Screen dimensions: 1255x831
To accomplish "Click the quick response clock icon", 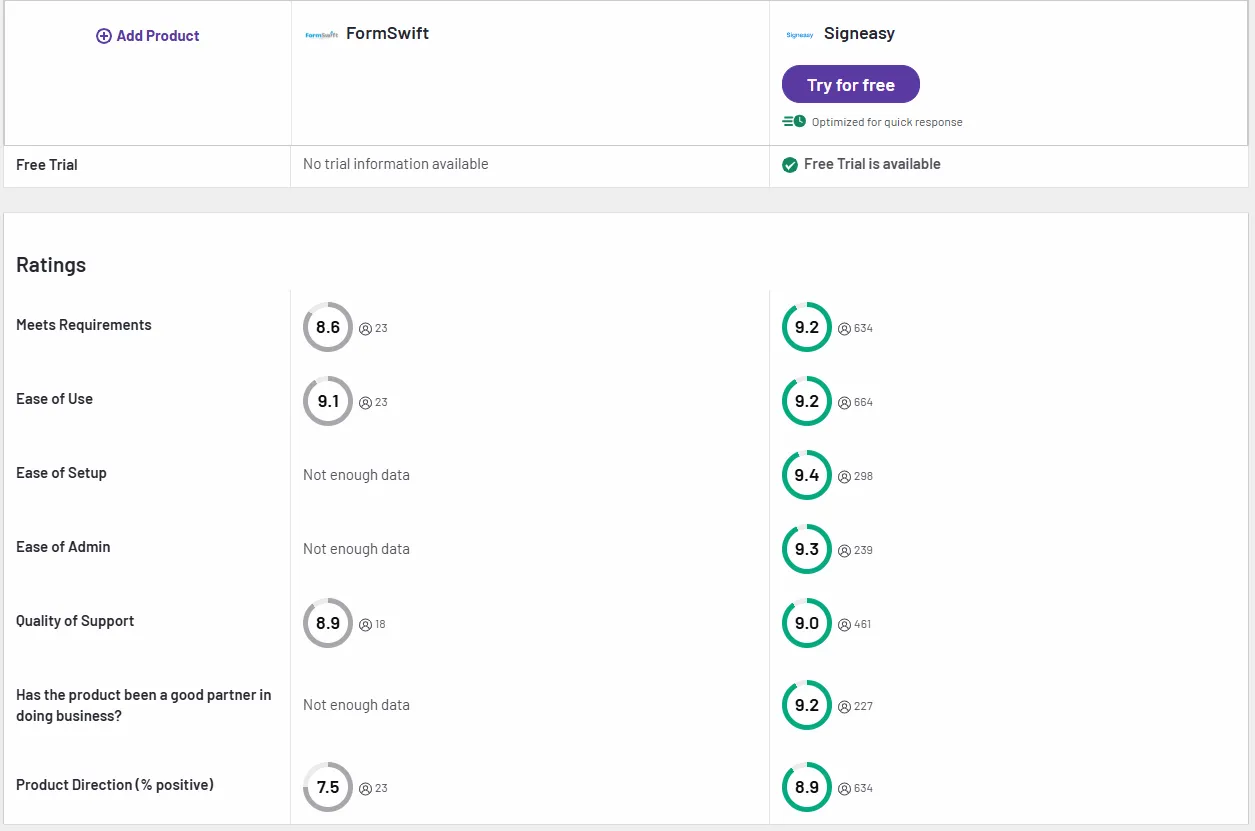I will (794, 122).
